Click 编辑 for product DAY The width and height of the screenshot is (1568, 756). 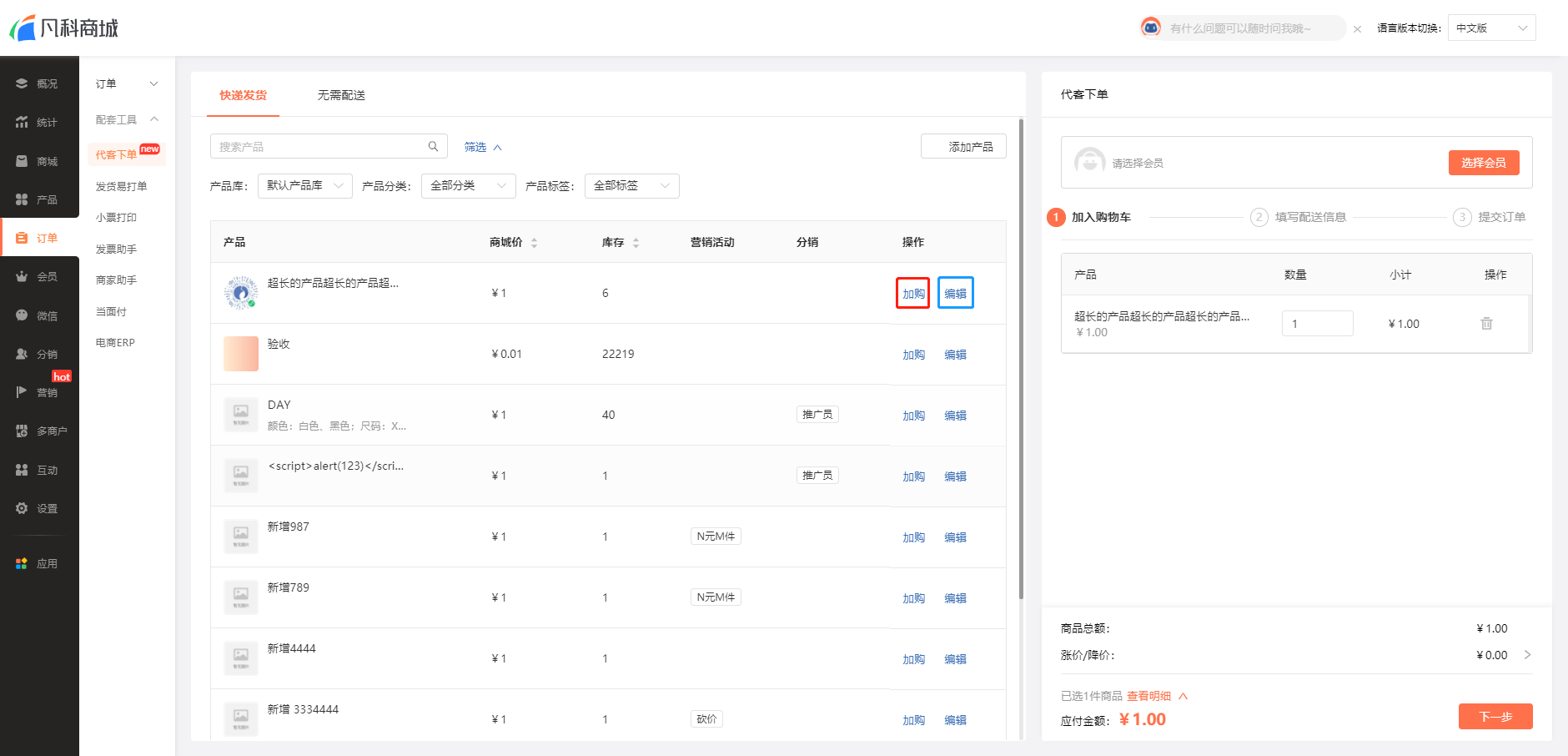955,416
